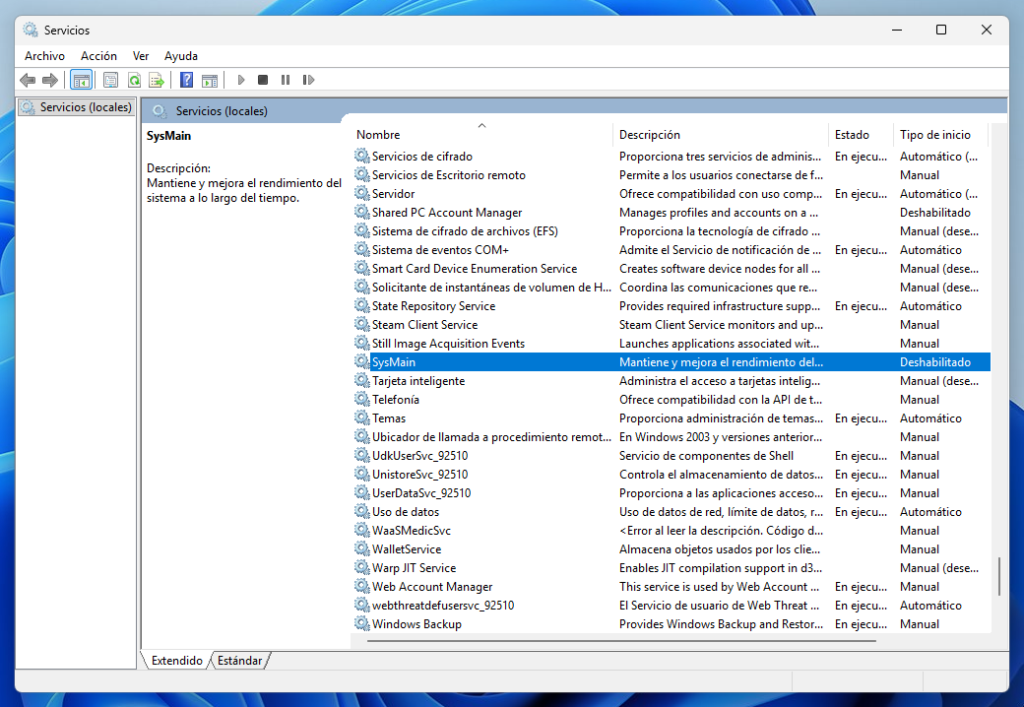
Task: Sort by the Tipo de inicio column header
Action: (940, 134)
